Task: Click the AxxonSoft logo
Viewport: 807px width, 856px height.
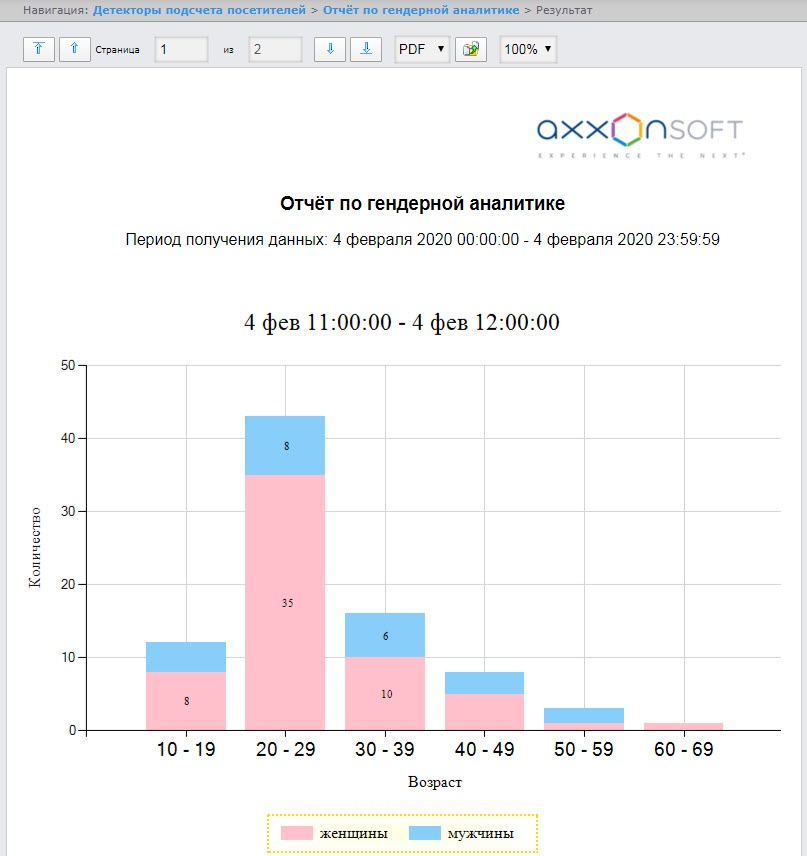Action: pos(640,136)
